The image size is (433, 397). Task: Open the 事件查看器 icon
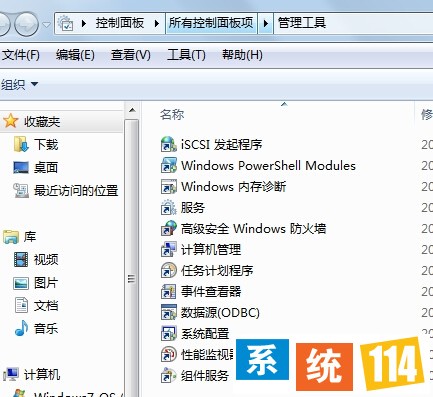click(x=168, y=292)
